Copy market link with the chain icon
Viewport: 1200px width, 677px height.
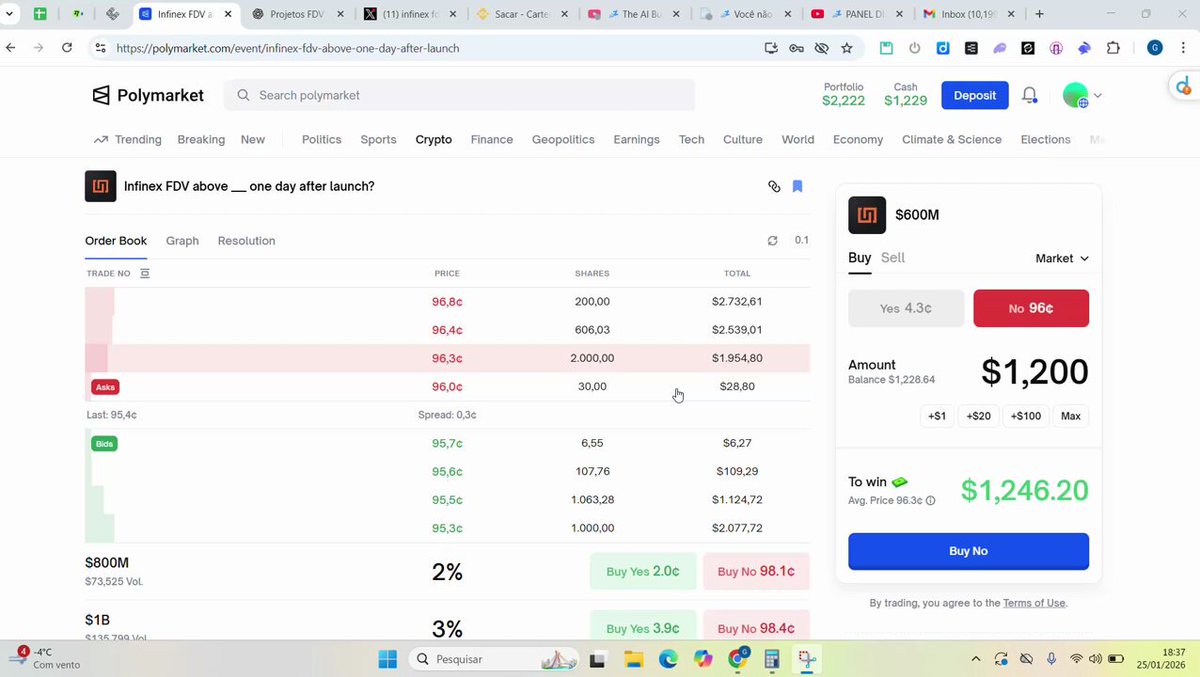pyautogui.click(x=773, y=186)
